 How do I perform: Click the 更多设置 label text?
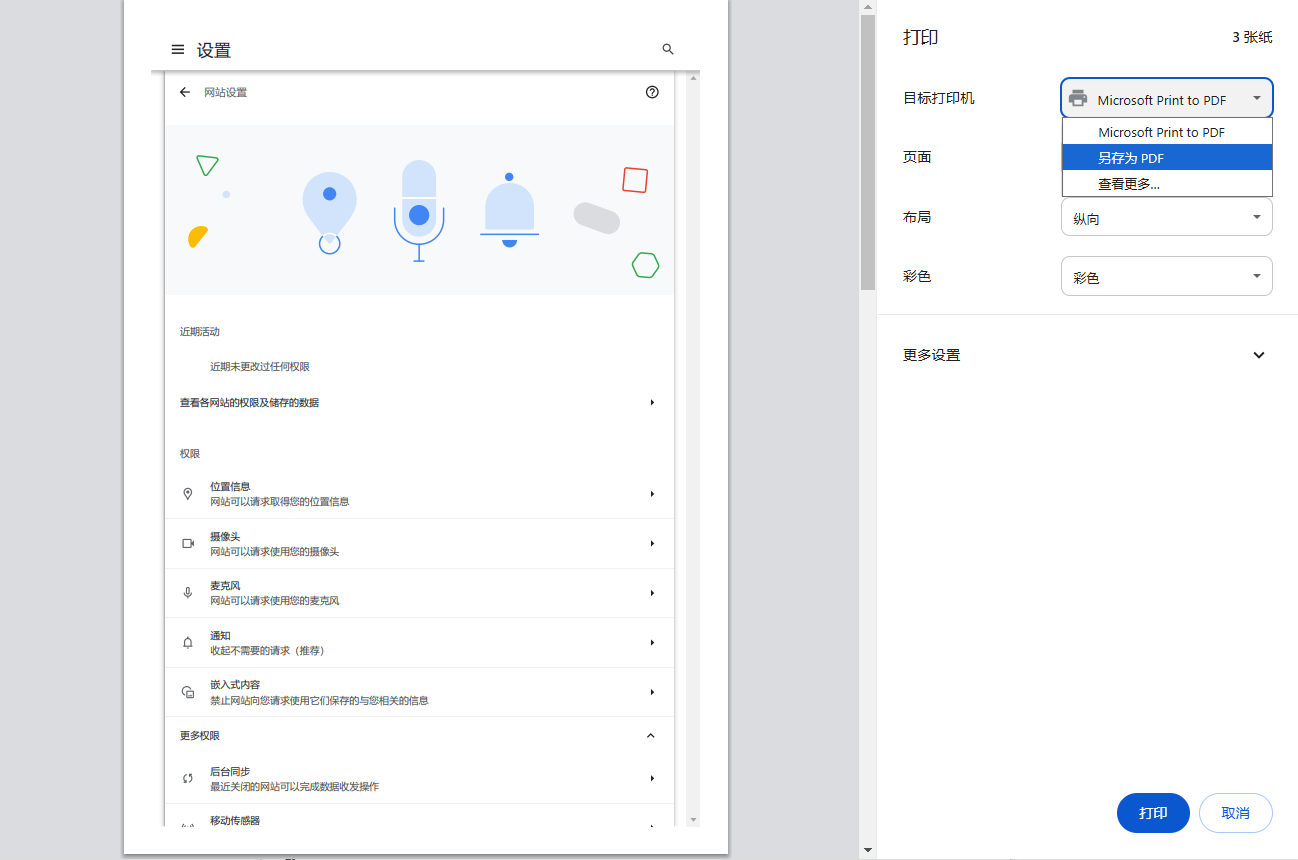coord(931,355)
